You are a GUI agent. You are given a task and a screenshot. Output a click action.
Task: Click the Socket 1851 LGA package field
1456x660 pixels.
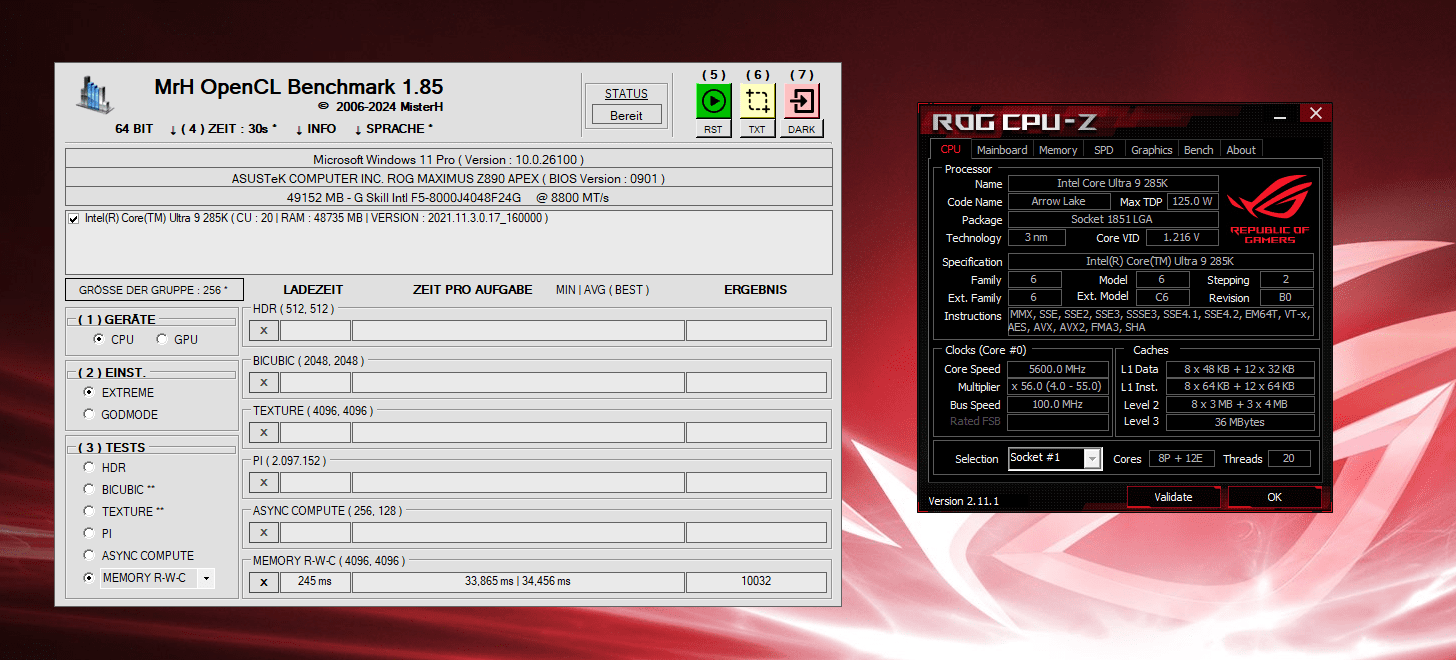tap(1113, 219)
